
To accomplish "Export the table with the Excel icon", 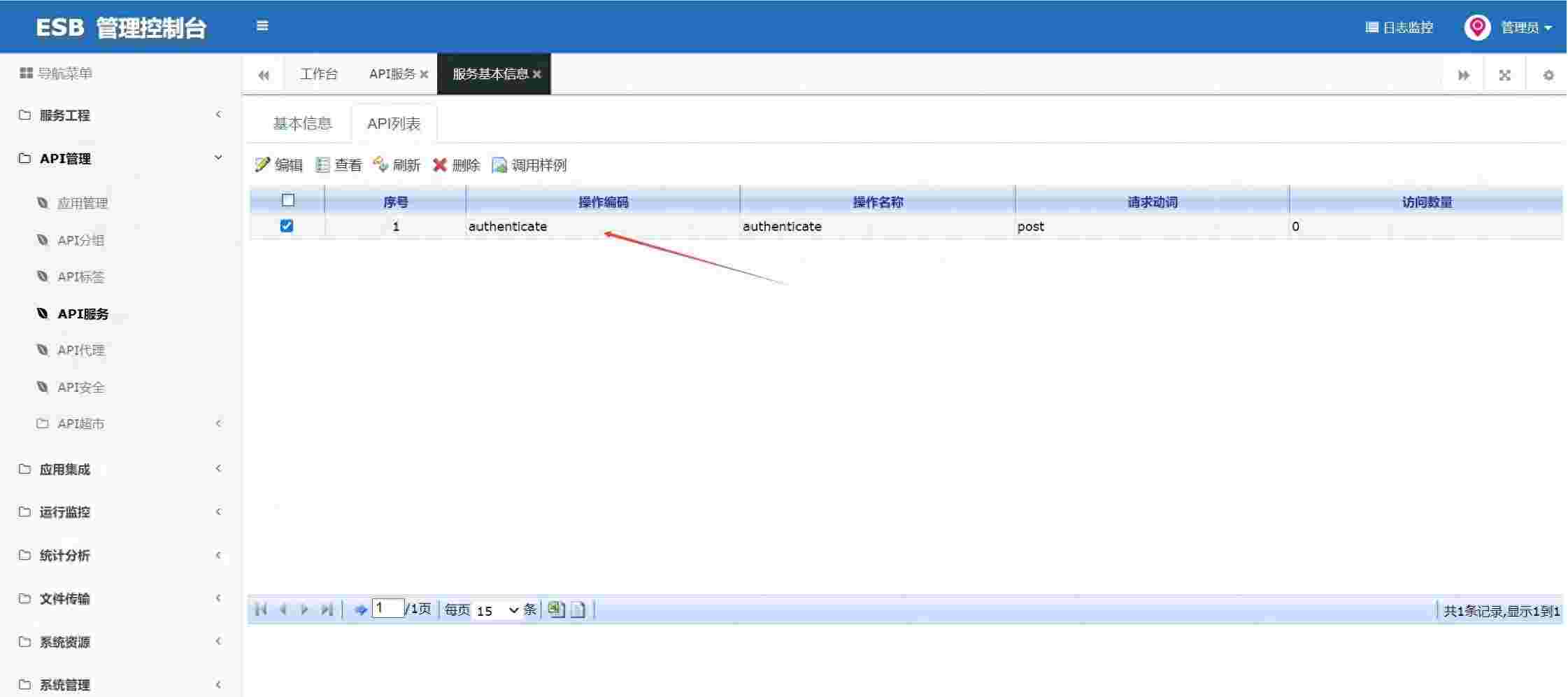I will pos(556,610).
